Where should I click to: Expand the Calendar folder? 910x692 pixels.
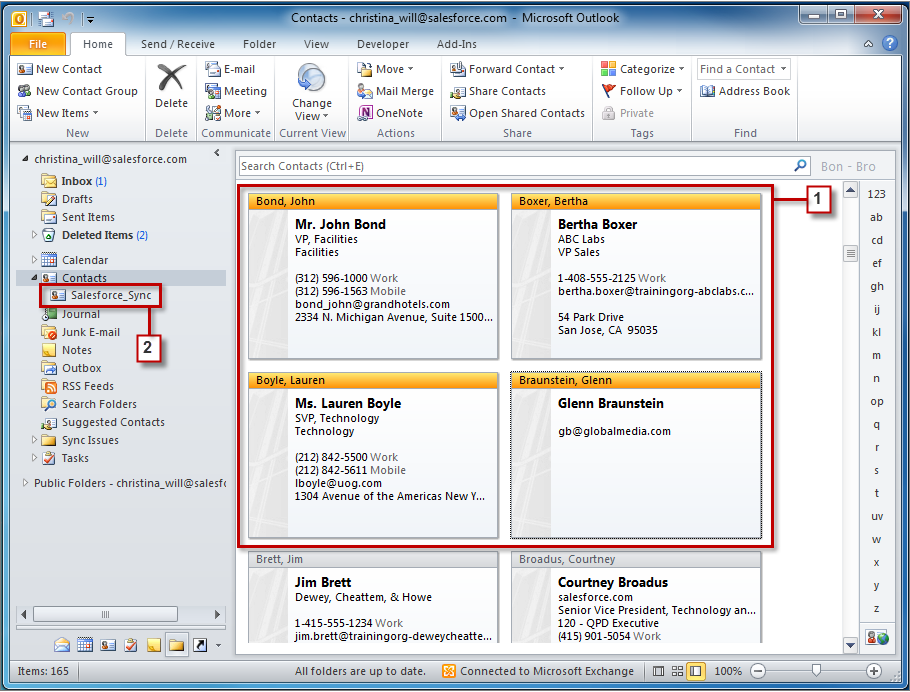click(34, 260)
